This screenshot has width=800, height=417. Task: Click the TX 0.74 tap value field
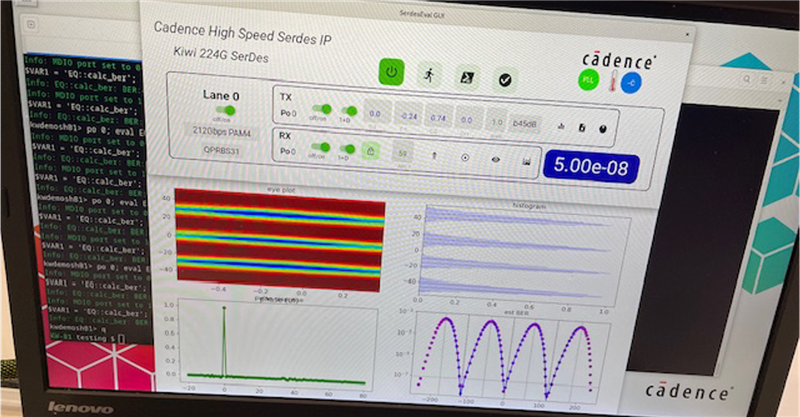(437, 118)
